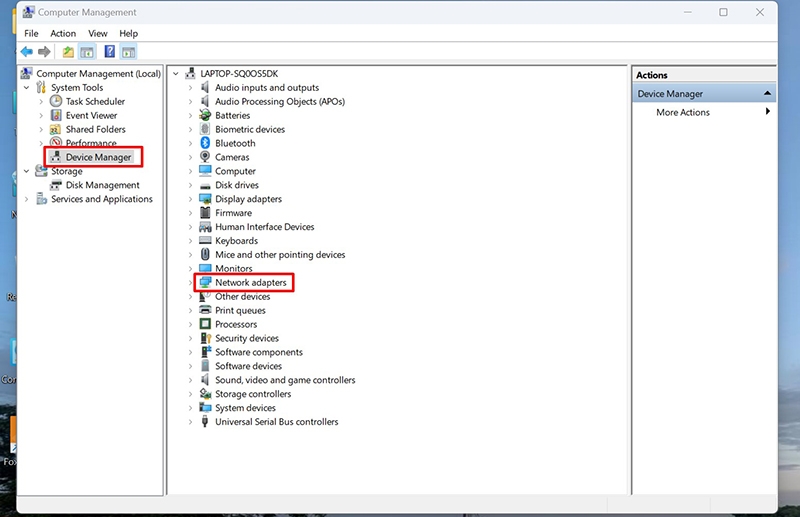This screenshot has height=517, width=800.
Task: Select the Software components category
Action: [259, 352]
